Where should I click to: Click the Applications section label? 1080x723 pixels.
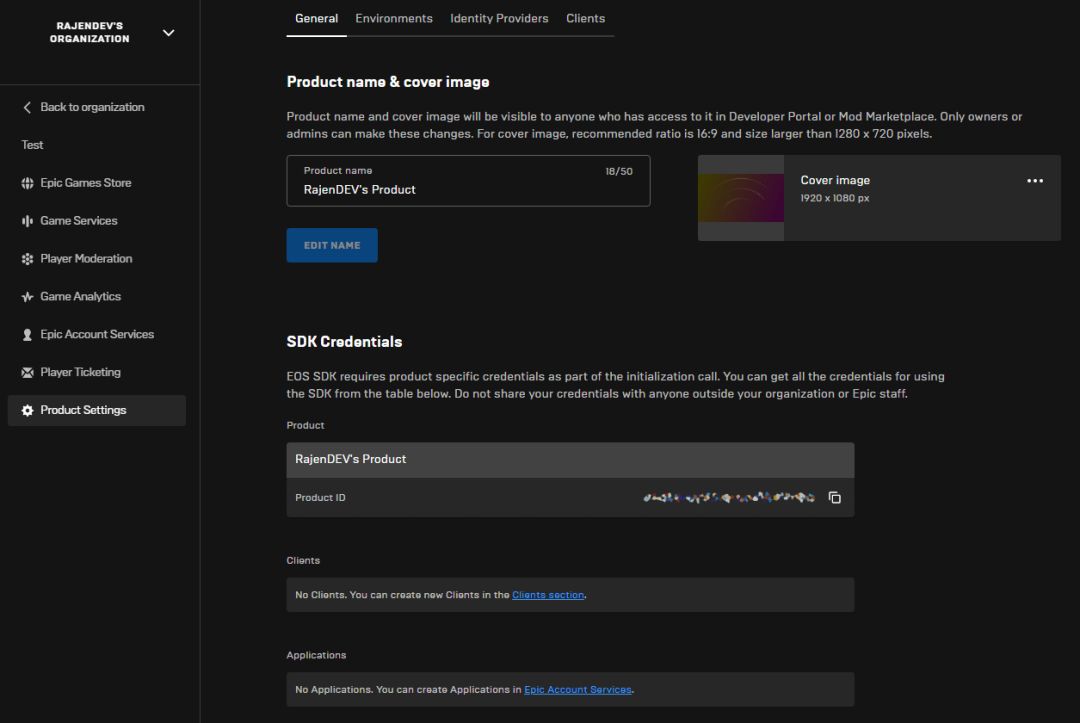[316, 655]
